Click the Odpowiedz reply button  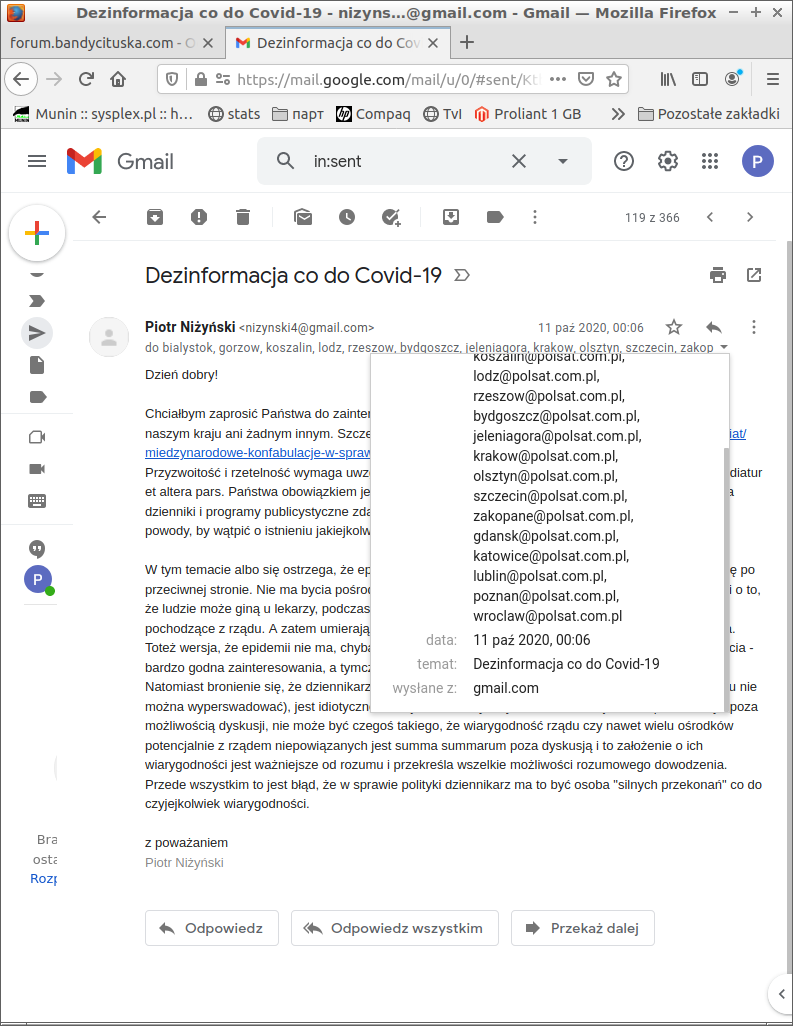point(212,928)
